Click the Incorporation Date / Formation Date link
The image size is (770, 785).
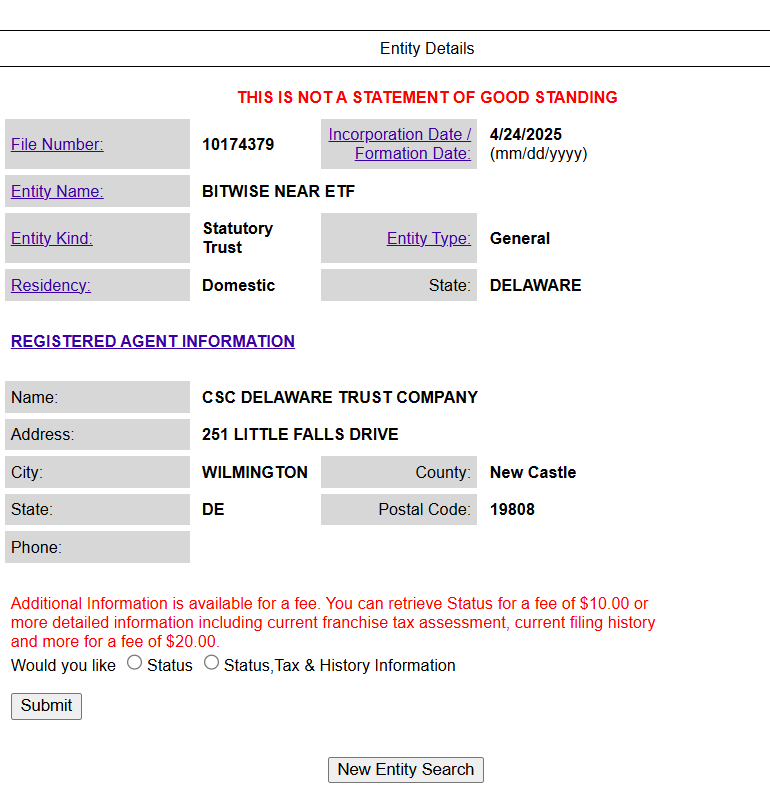(x=400, y=144)
